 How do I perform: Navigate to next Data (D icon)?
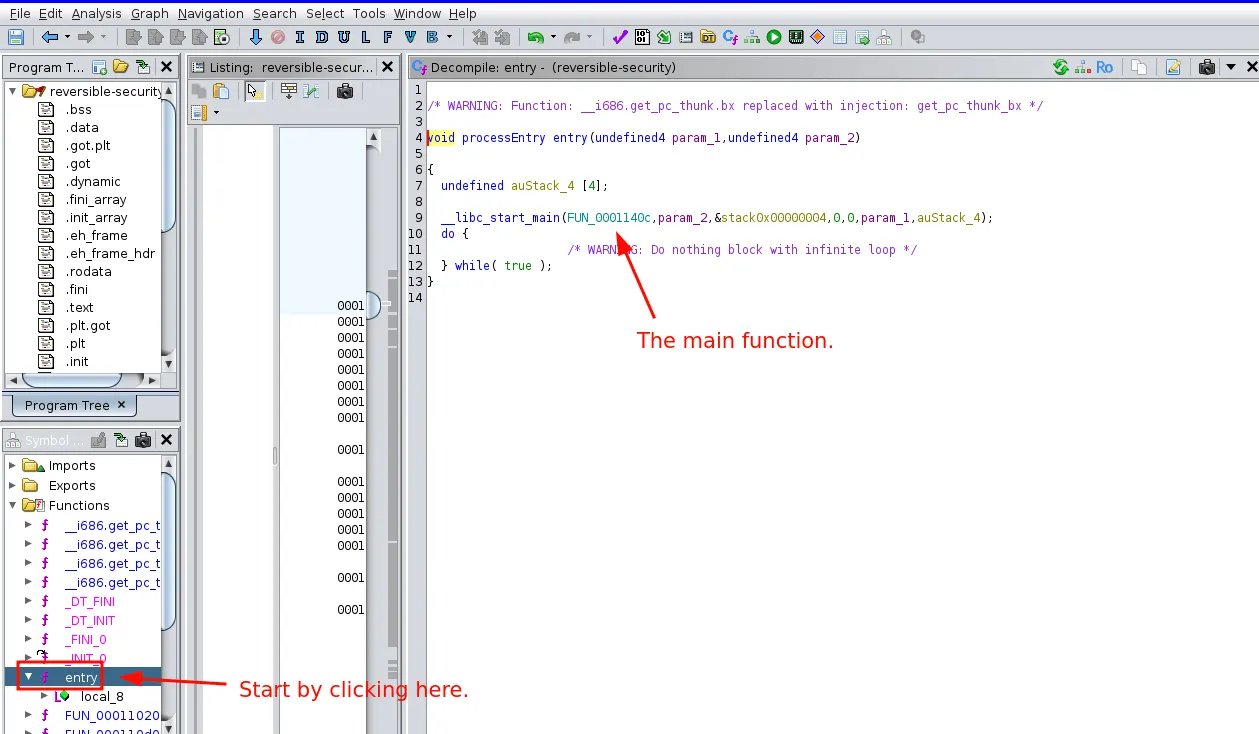pos(321,37)
